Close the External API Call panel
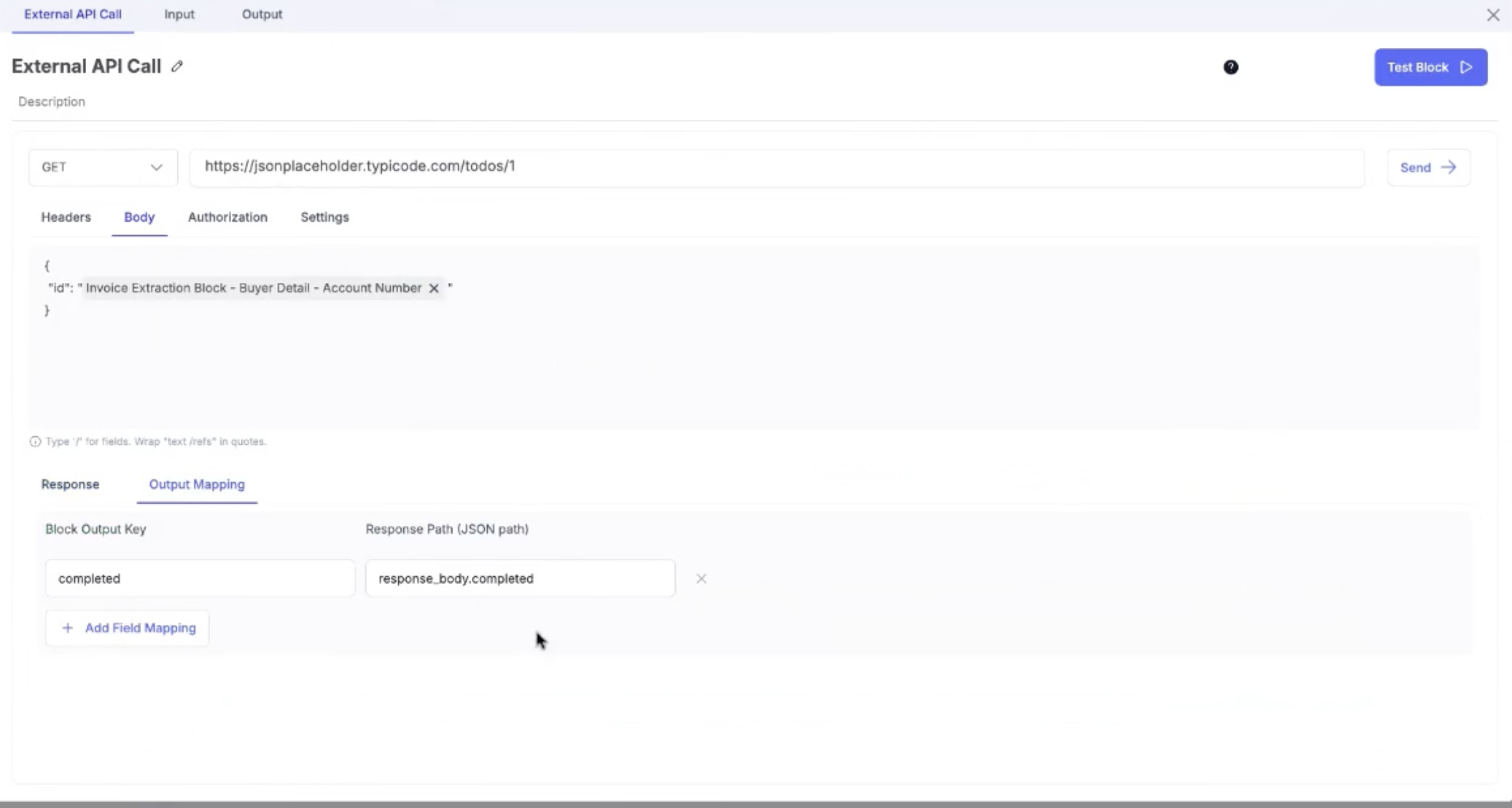Screen dimensions: 1512x808 pyautogui.click(x=1493, y=15)
